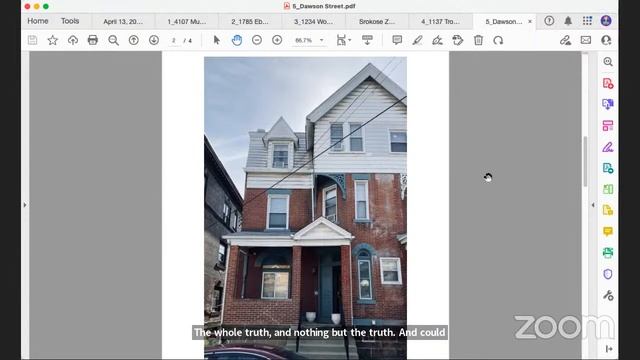Open the find text magnifier
640x360 pixels.
coord(113,40)
